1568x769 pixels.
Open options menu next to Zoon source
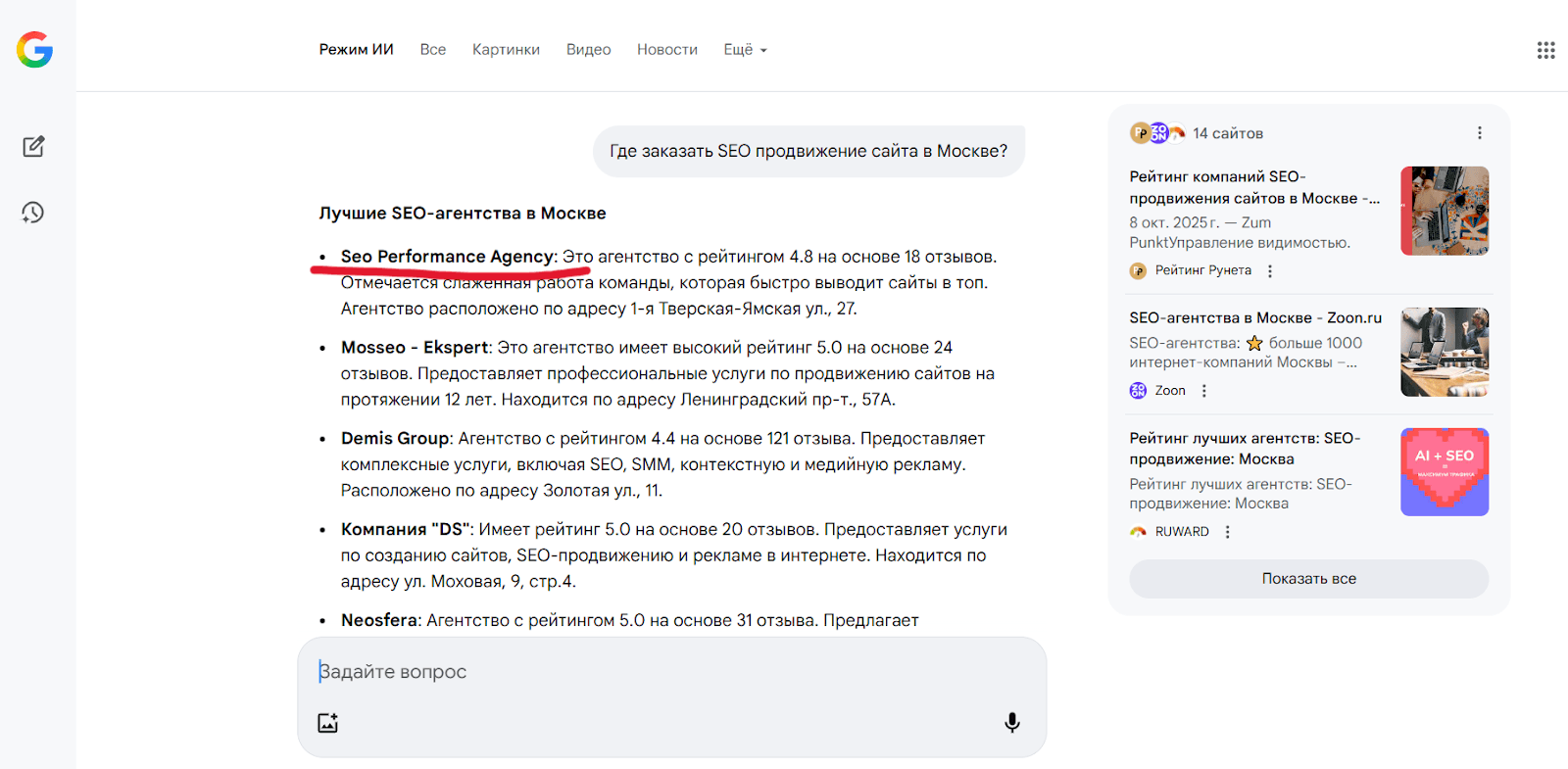(x=1204, y=391)
